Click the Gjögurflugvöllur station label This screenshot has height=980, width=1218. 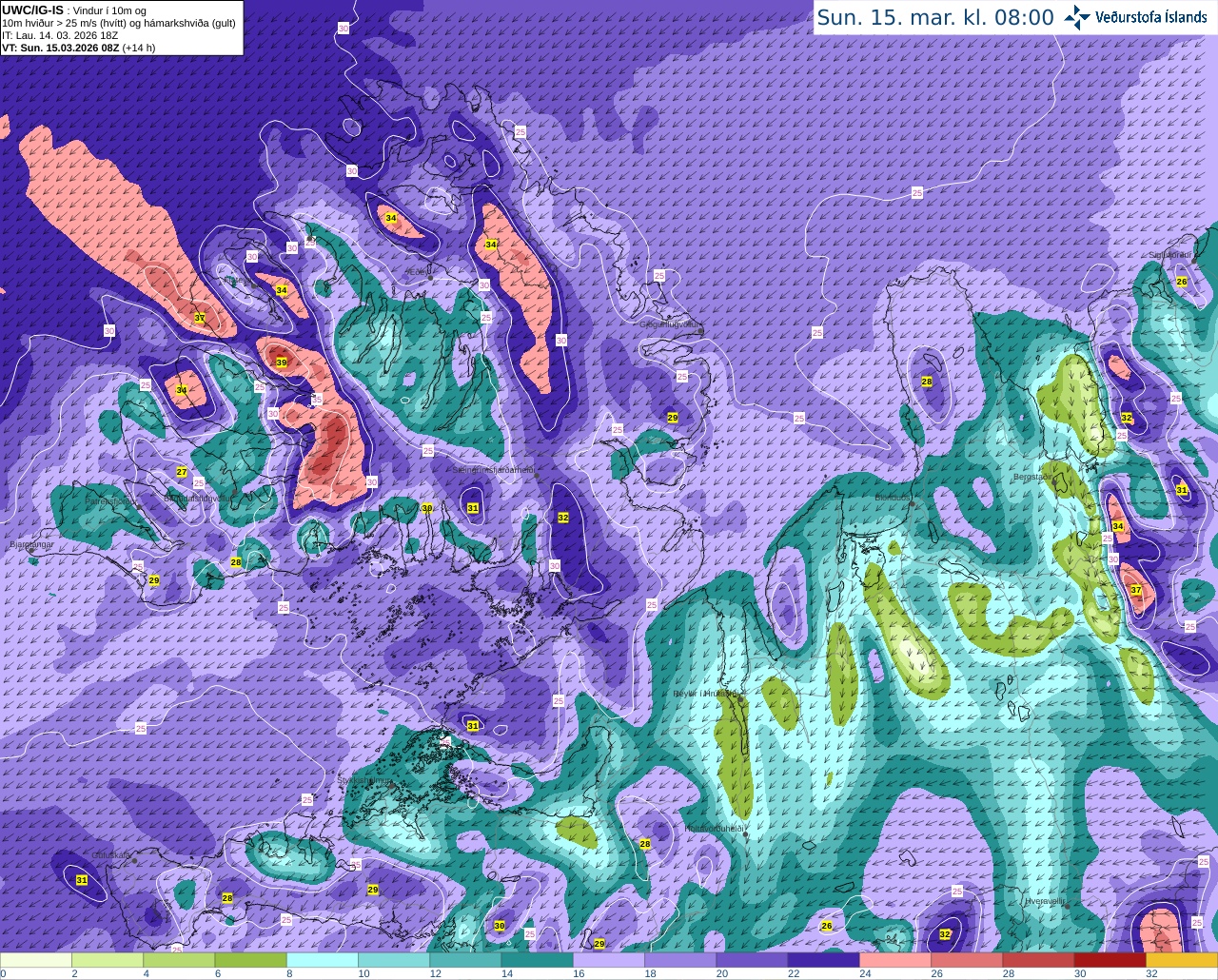[671, 323]
